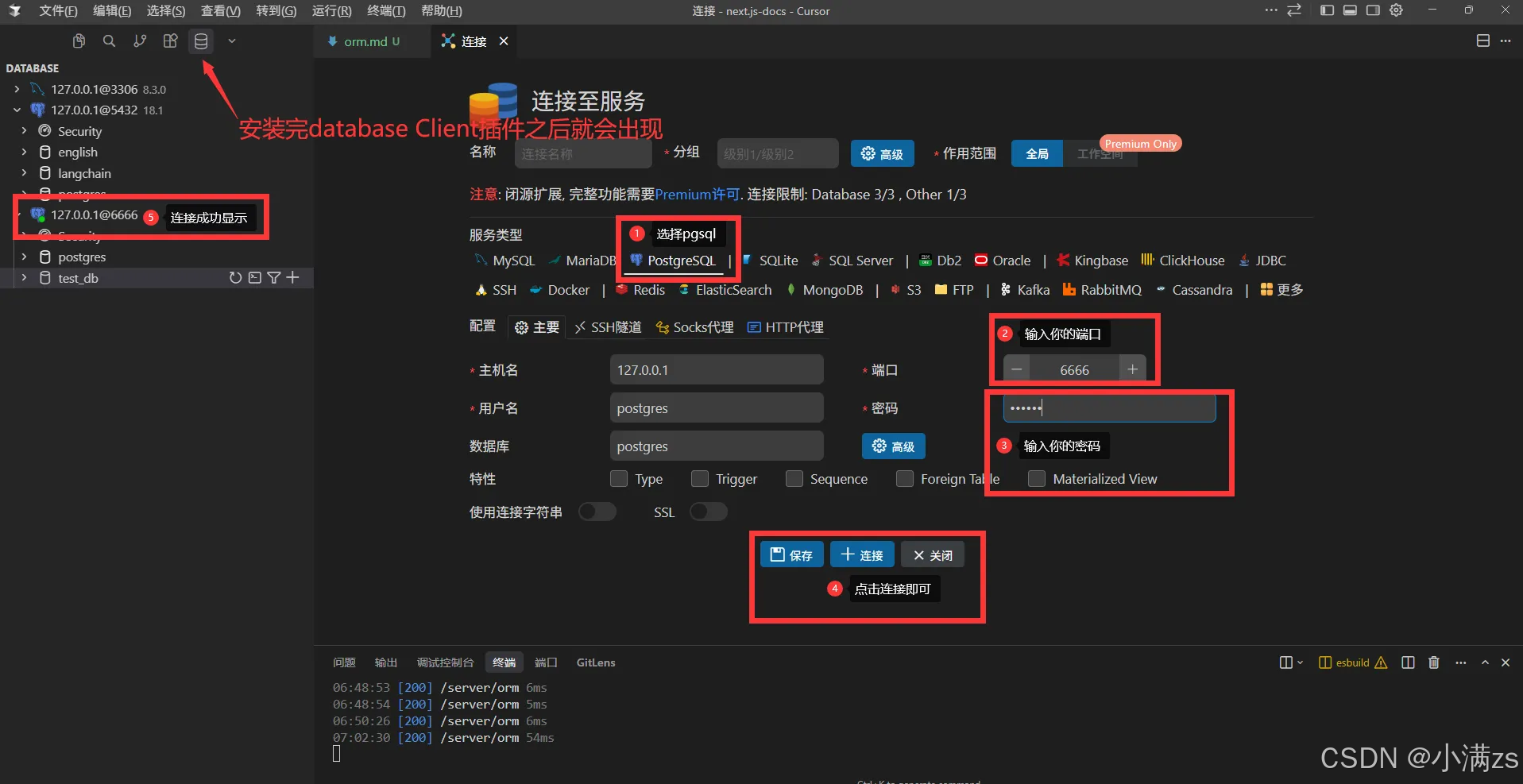This screenshot has width=1523, height=784.
Task: Pick the Redis service type
Action: tap(640, 290)
